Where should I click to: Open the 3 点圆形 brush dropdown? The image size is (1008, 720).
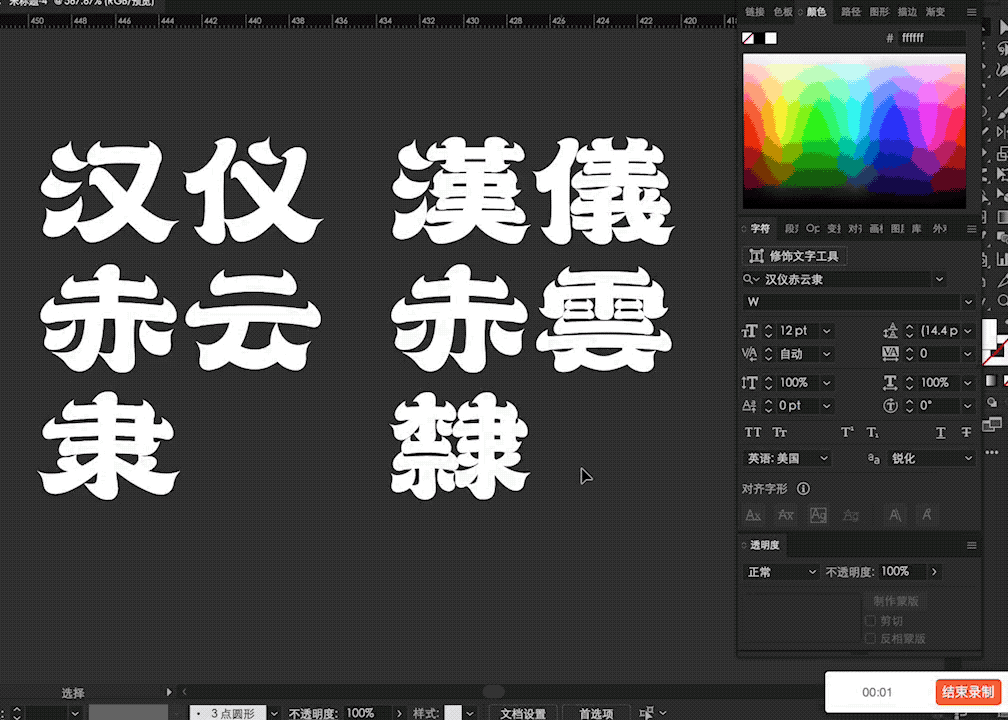coord(274,713)
